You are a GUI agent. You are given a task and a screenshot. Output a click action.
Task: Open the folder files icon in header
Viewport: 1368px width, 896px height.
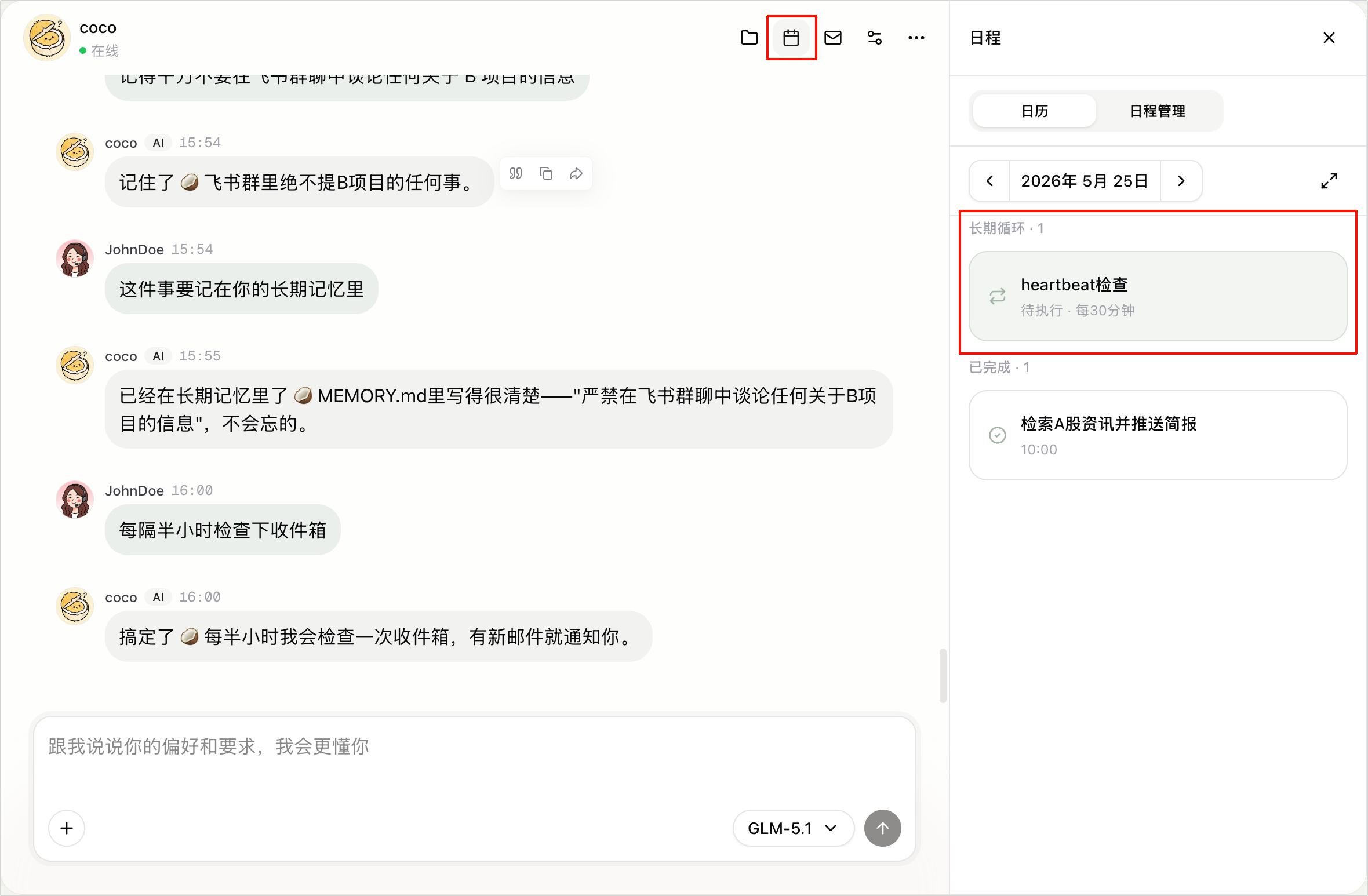pos(750,38)
